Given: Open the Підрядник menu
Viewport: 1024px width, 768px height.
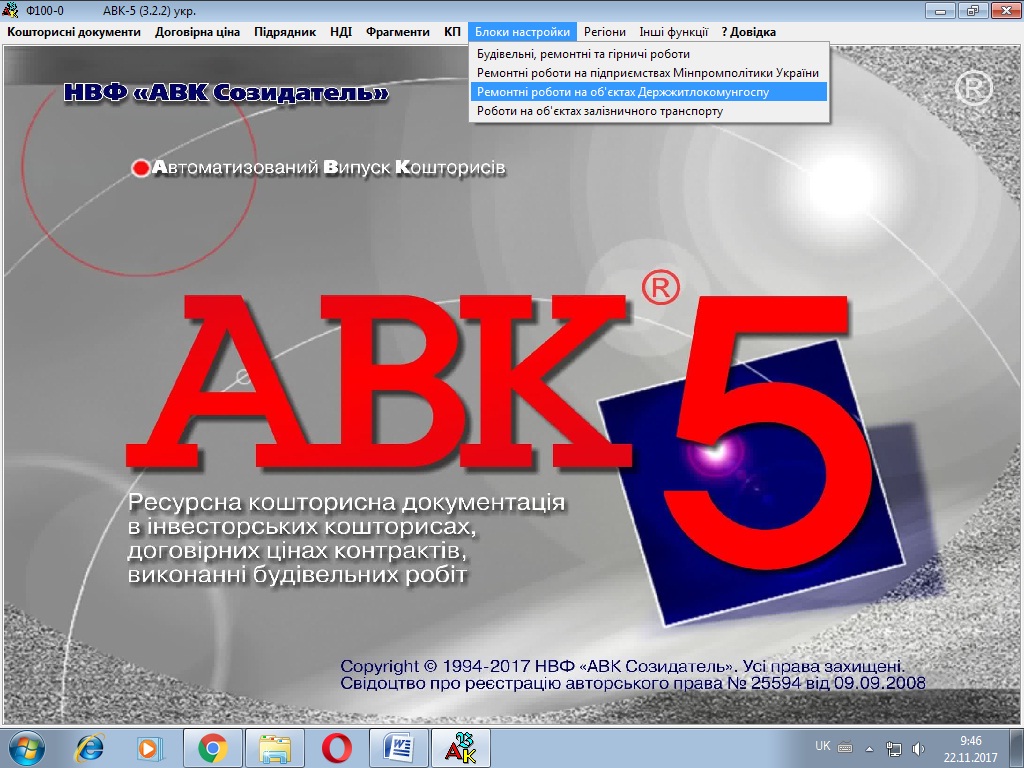Looking at the screenshot, I should pos(285,32).
